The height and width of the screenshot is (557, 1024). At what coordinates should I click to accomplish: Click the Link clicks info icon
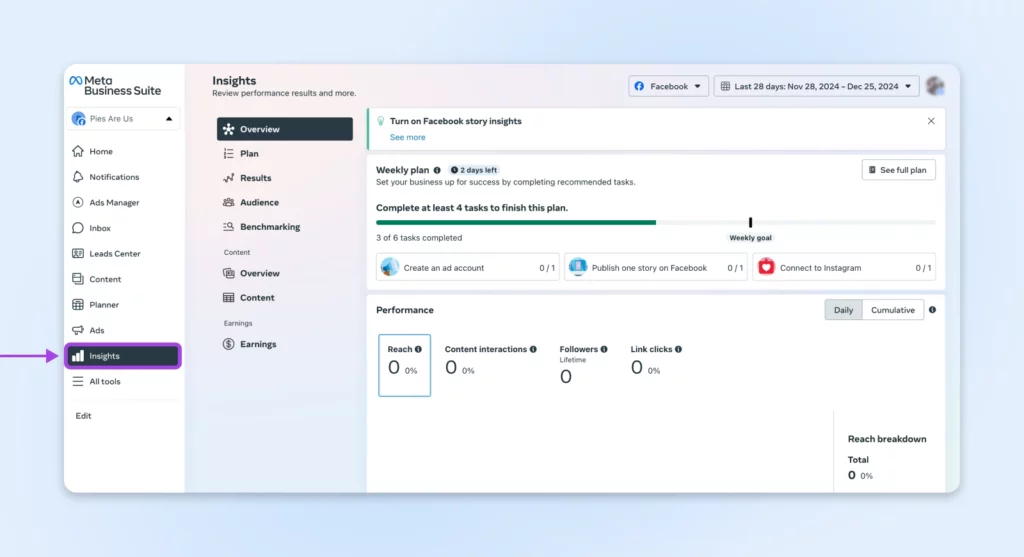click(679, 349)
